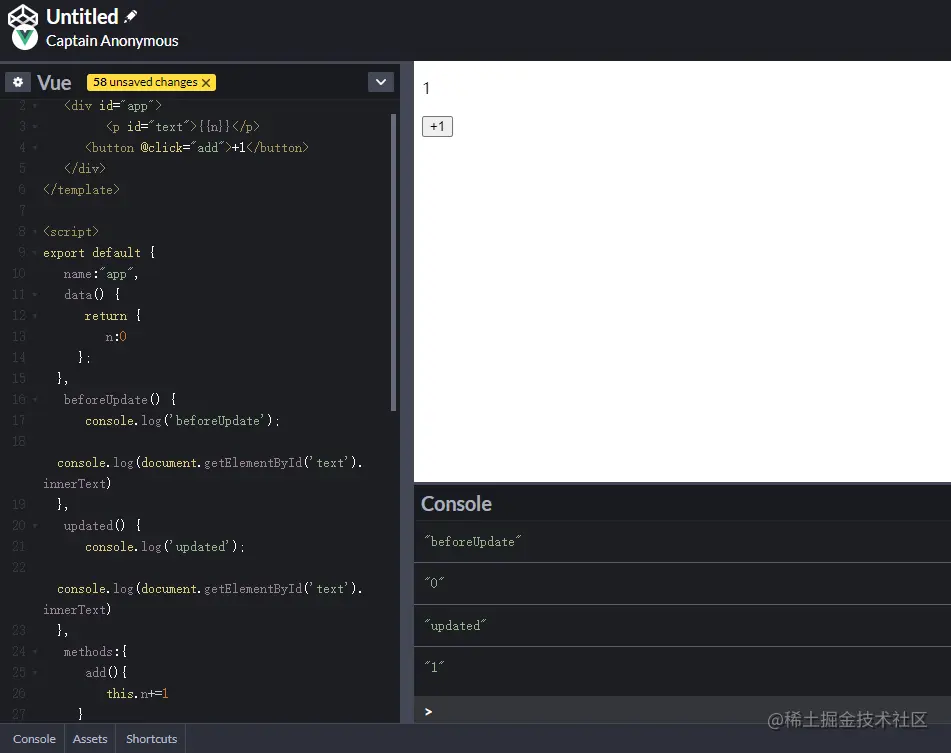951x753 pixels.
Task: Open the Console footer tab
Action: point(34,738)
